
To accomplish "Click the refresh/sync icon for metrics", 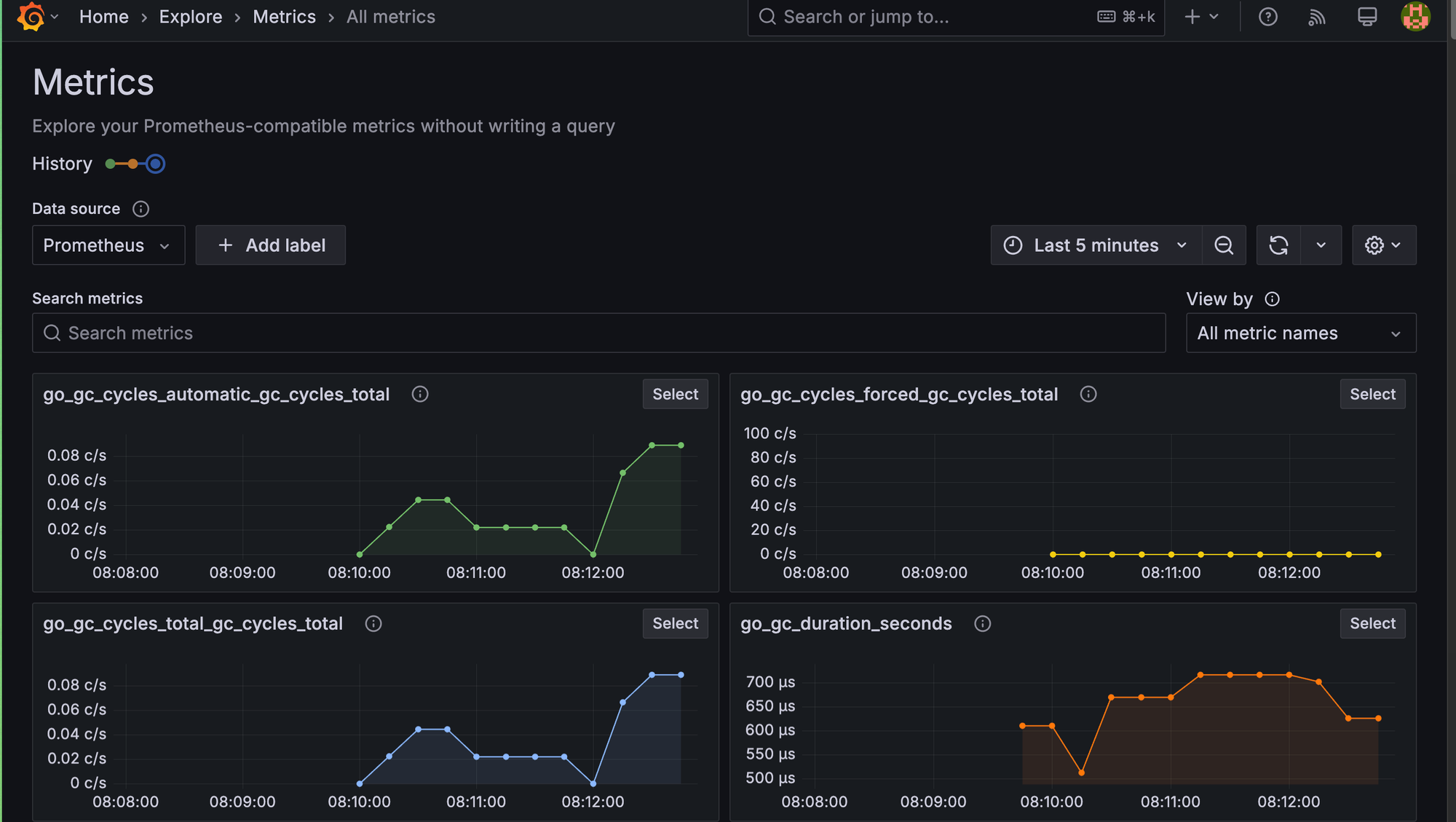I will (x=1278, y=245).
